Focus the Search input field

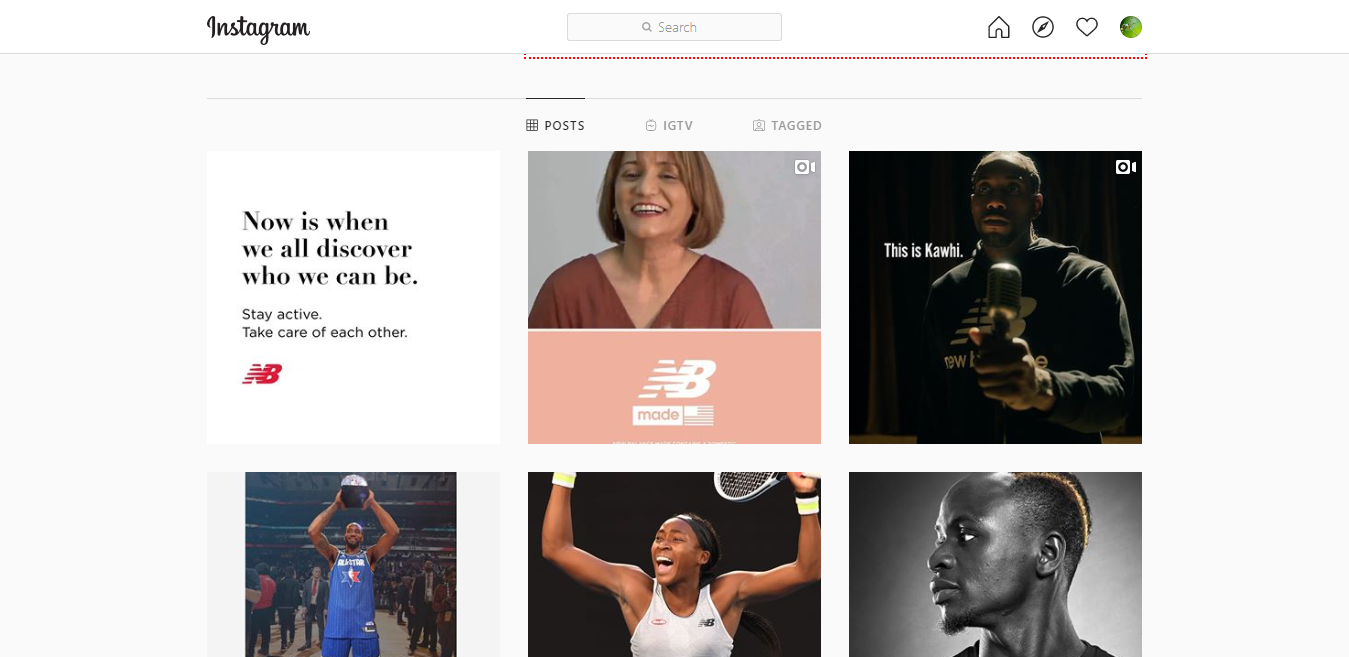(674, 27)
